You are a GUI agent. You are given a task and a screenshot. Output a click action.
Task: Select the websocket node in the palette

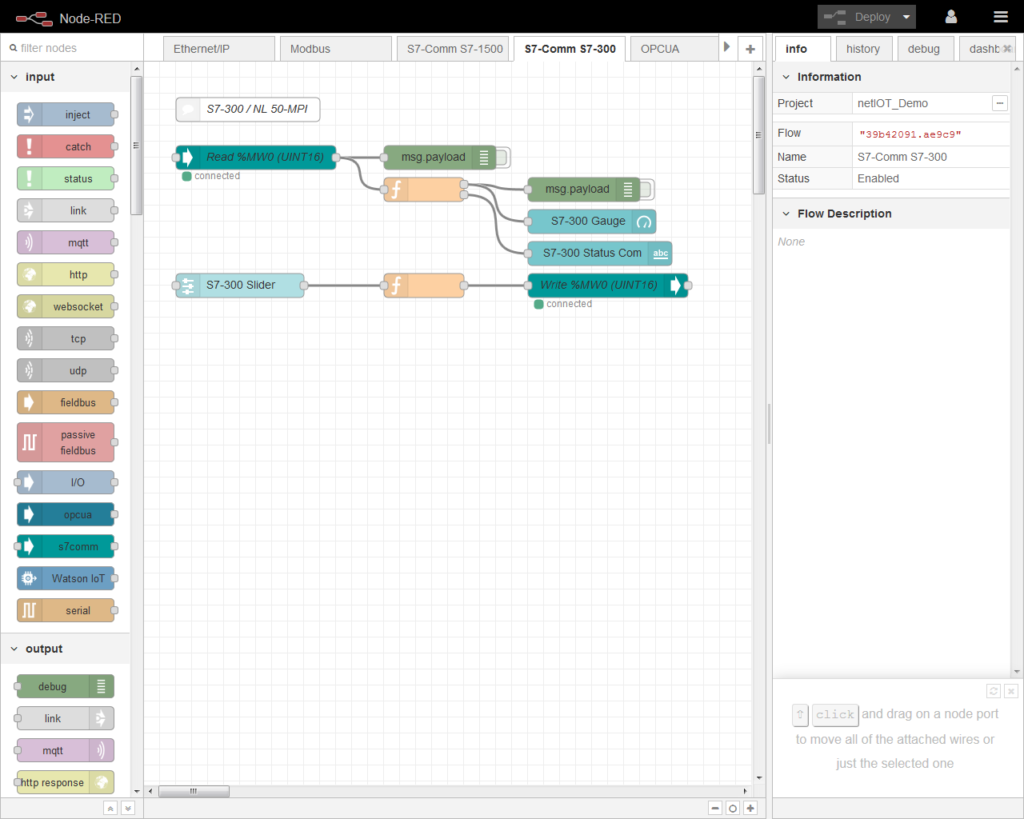[66, 306]
